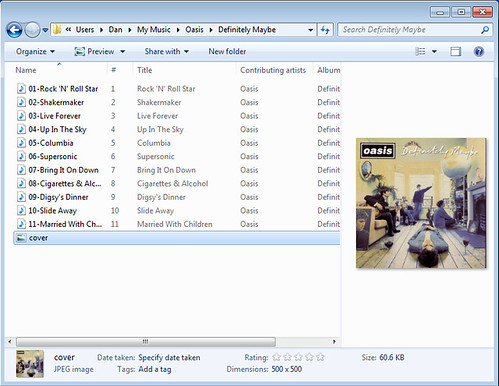The image size is (499, 386).
Task: Click the cover album art preview image
Action: (421, 203)
